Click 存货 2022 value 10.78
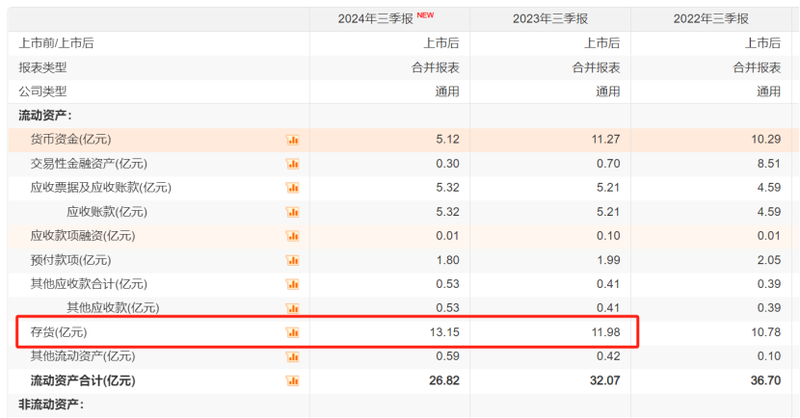This screenshot has height=418, width=800. pyautogui.click(x=766, y=332)
